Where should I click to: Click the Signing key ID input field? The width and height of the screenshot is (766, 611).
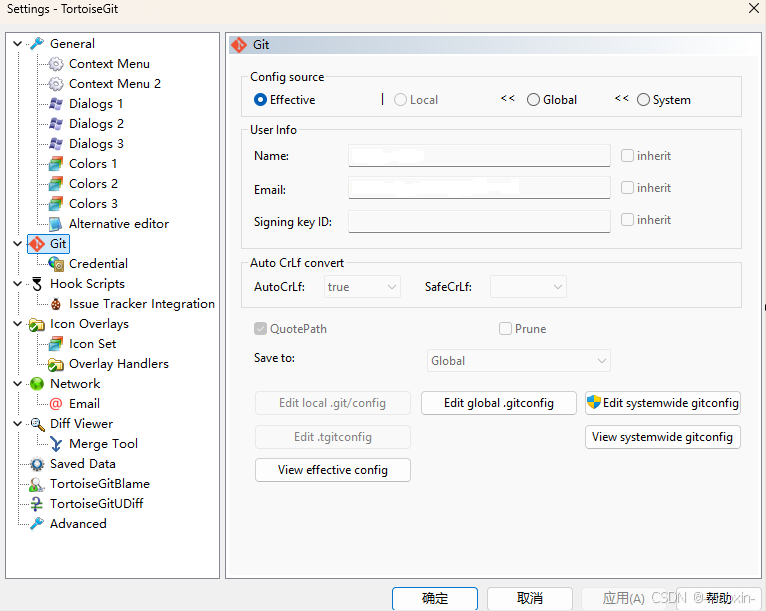pyautogui.click(x=479, y=221)
